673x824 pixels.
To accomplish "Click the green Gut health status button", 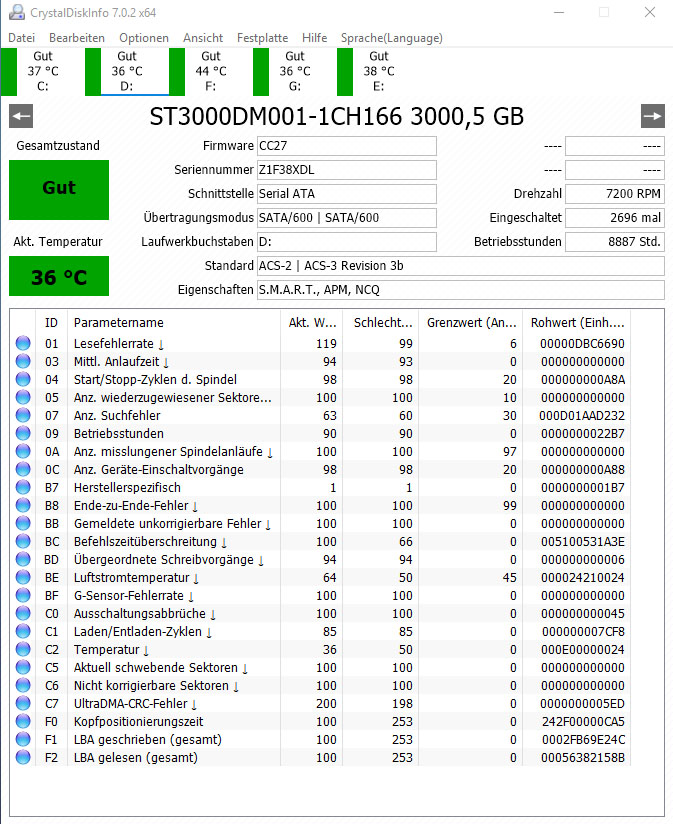I will [x=59, y=190].
